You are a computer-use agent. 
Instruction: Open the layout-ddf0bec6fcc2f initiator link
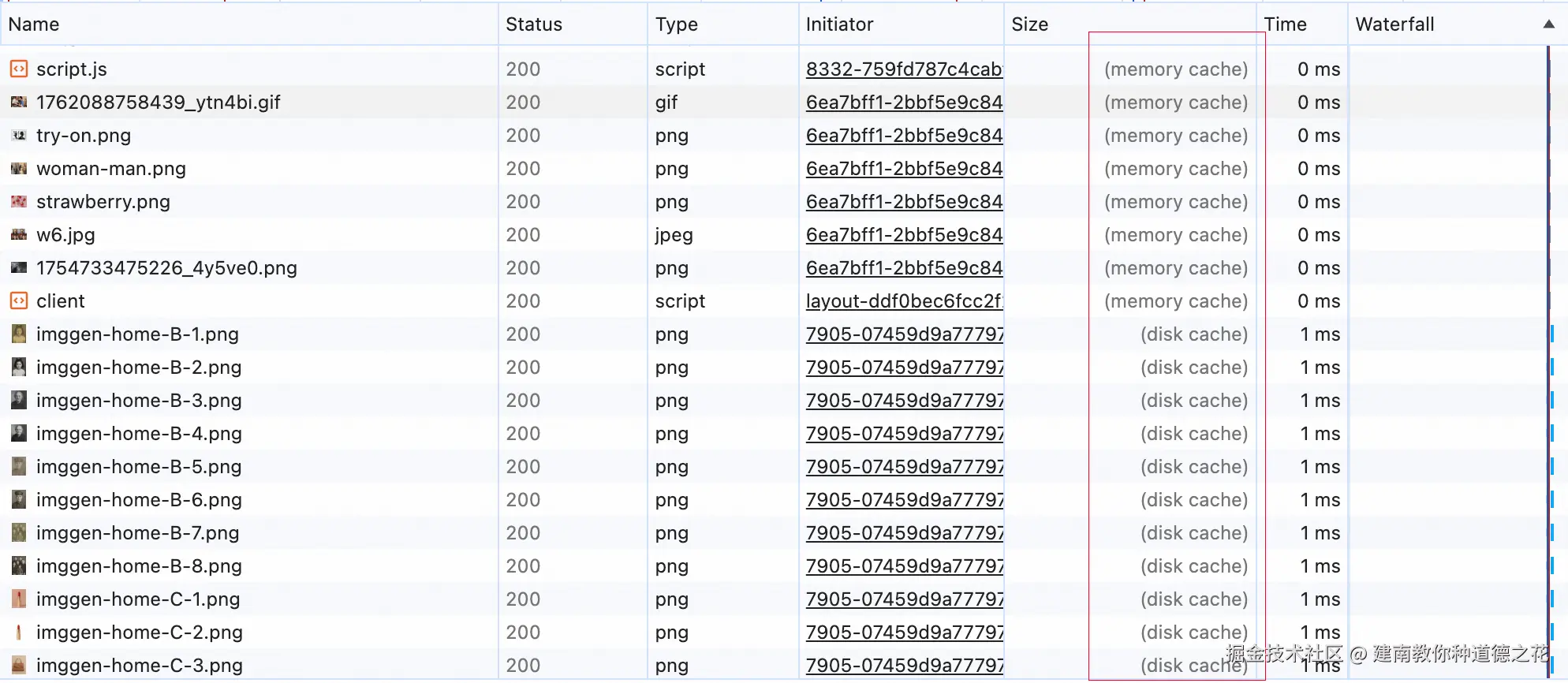904,301
